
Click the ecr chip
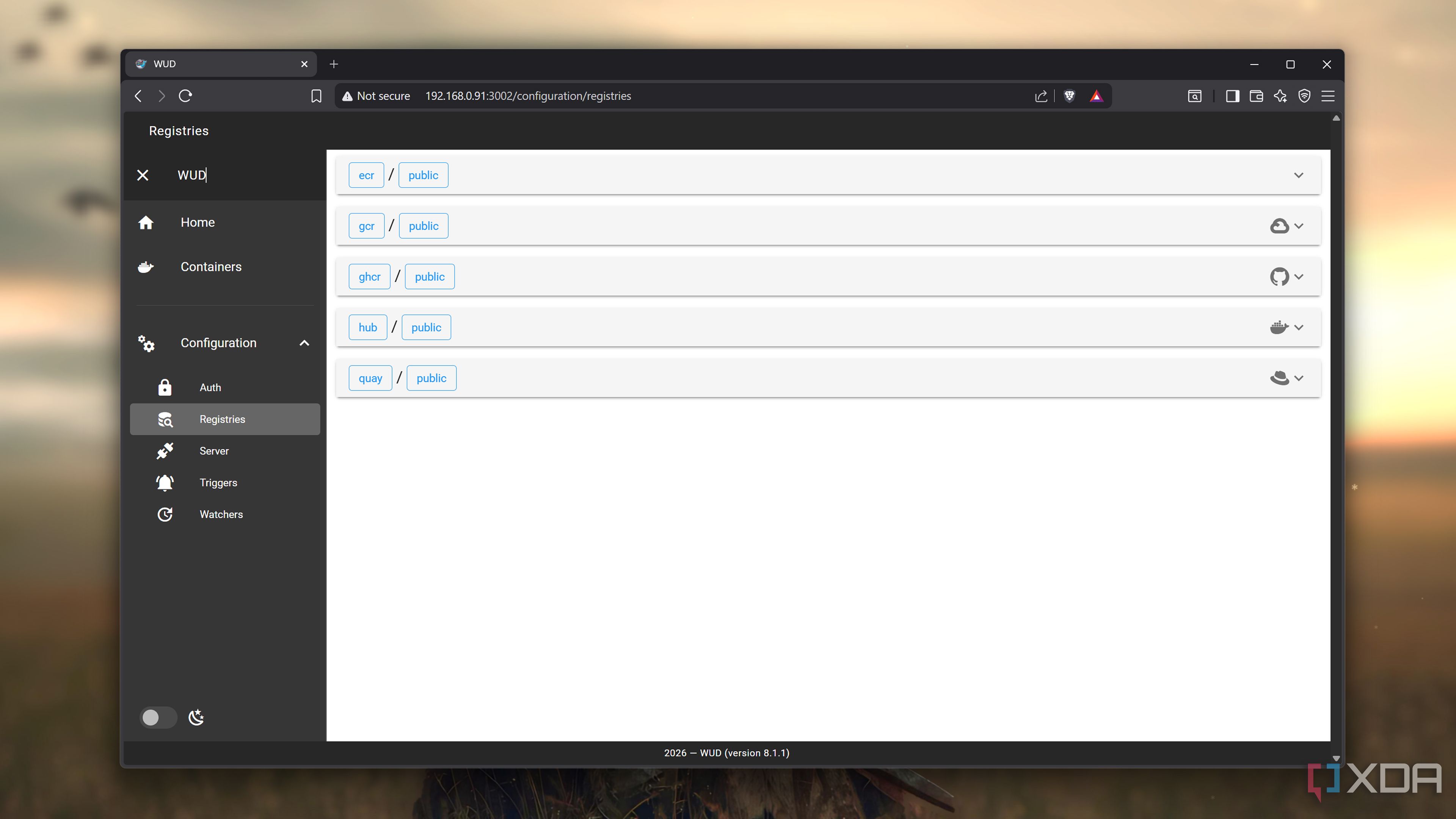366,175
